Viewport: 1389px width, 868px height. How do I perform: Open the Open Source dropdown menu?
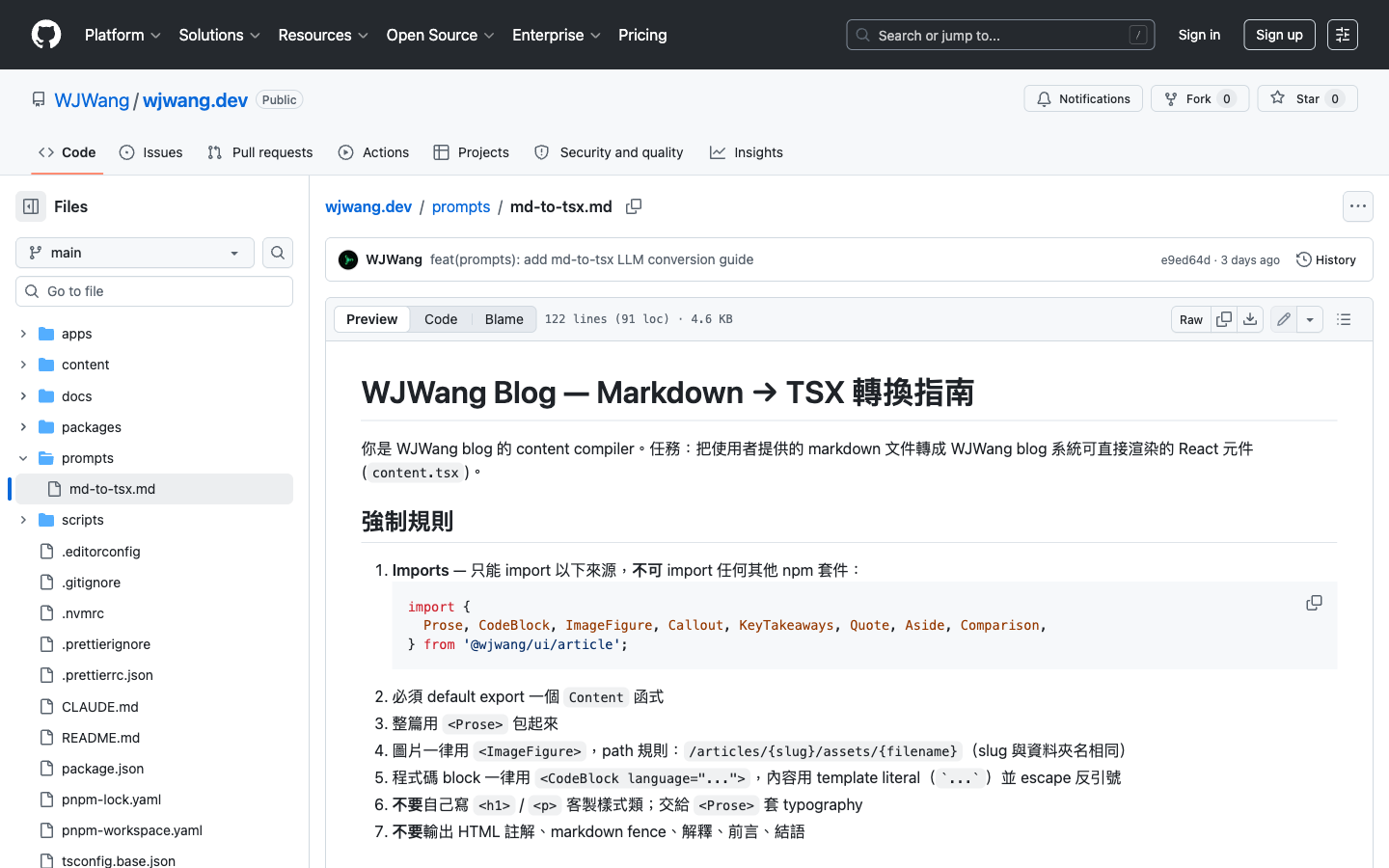pos(440,35)
